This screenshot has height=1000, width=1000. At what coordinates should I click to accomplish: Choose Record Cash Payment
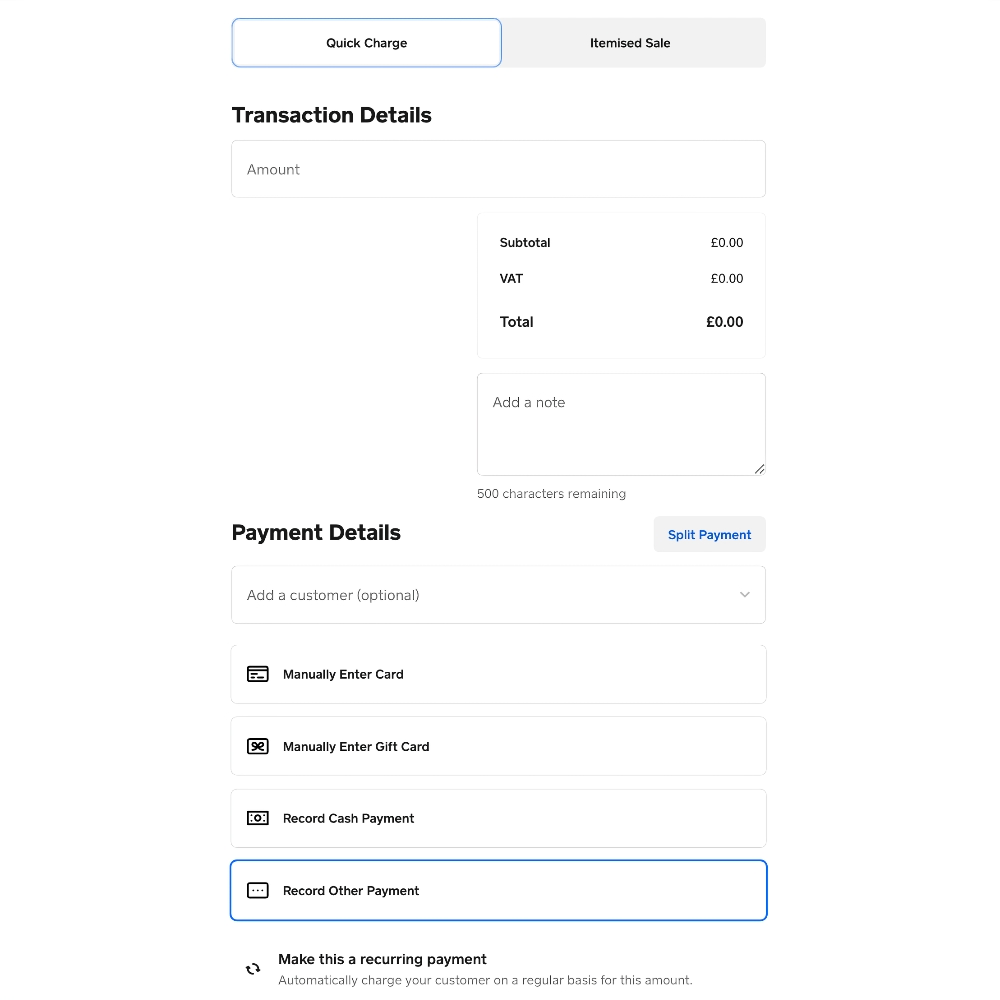click(498, 818)
